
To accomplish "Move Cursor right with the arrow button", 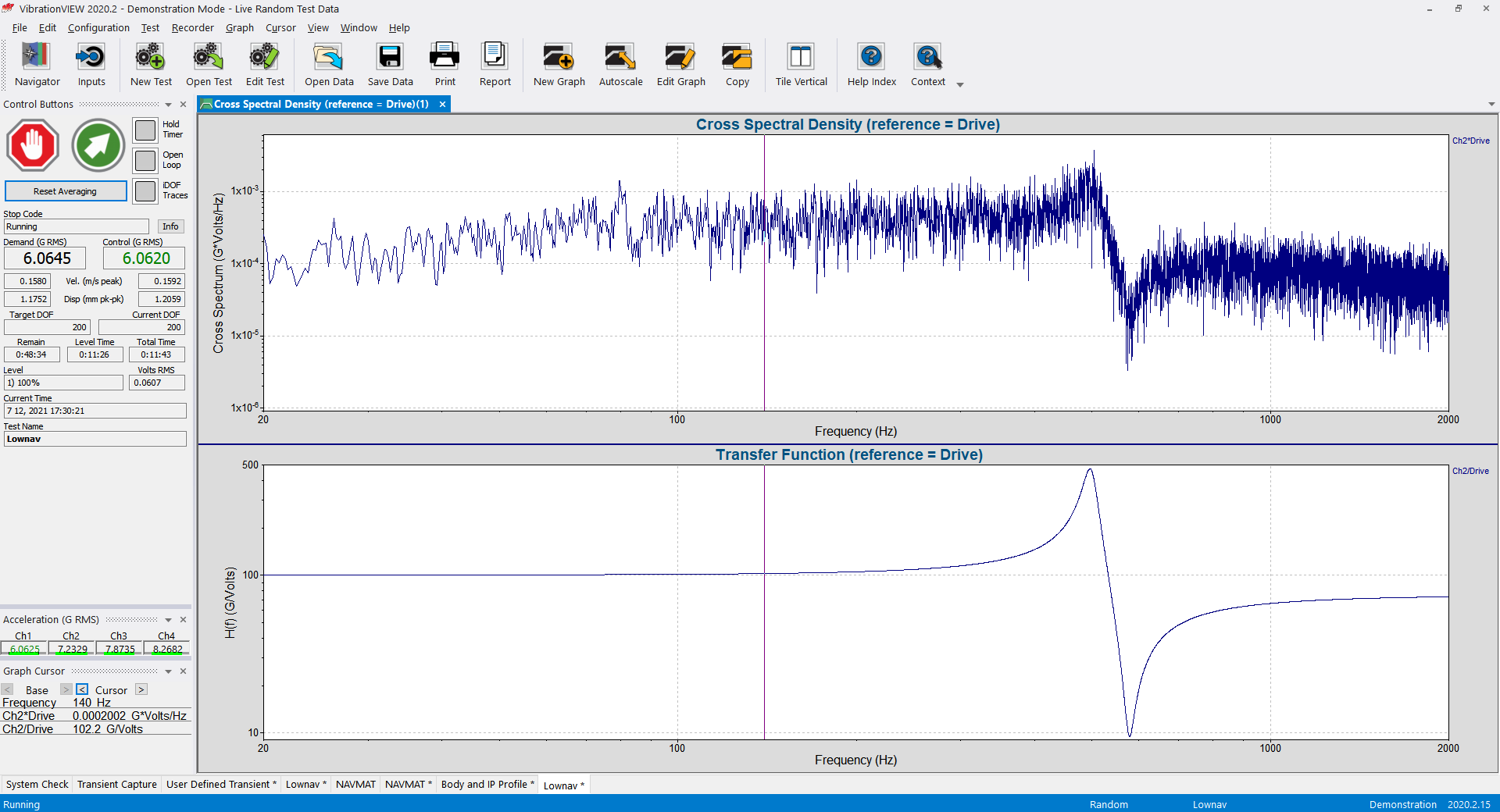I will coord(141,689).
